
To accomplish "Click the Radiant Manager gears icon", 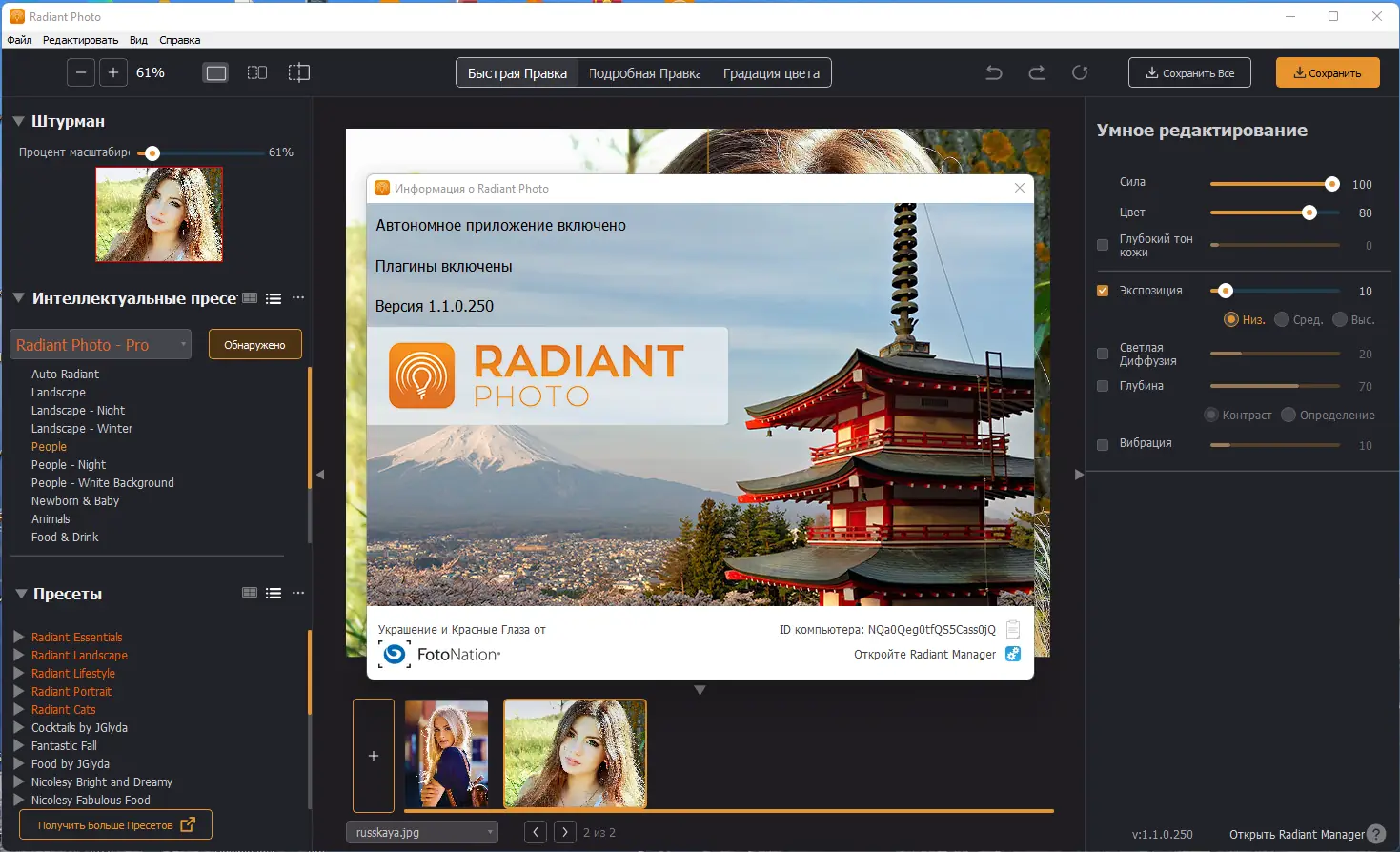I will tap(1011, 654).
